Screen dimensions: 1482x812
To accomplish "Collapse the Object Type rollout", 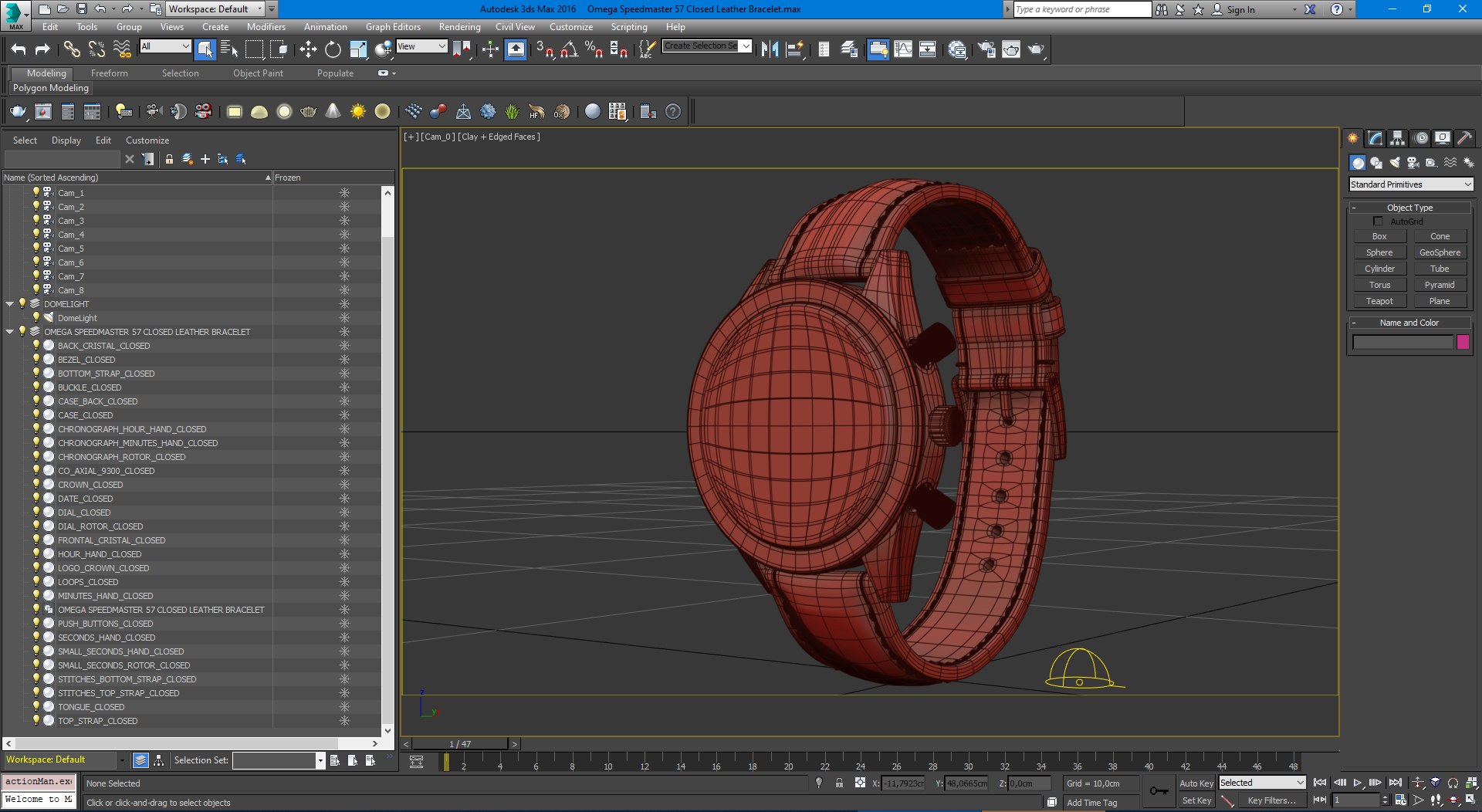I will click(x=1409, y=208).
